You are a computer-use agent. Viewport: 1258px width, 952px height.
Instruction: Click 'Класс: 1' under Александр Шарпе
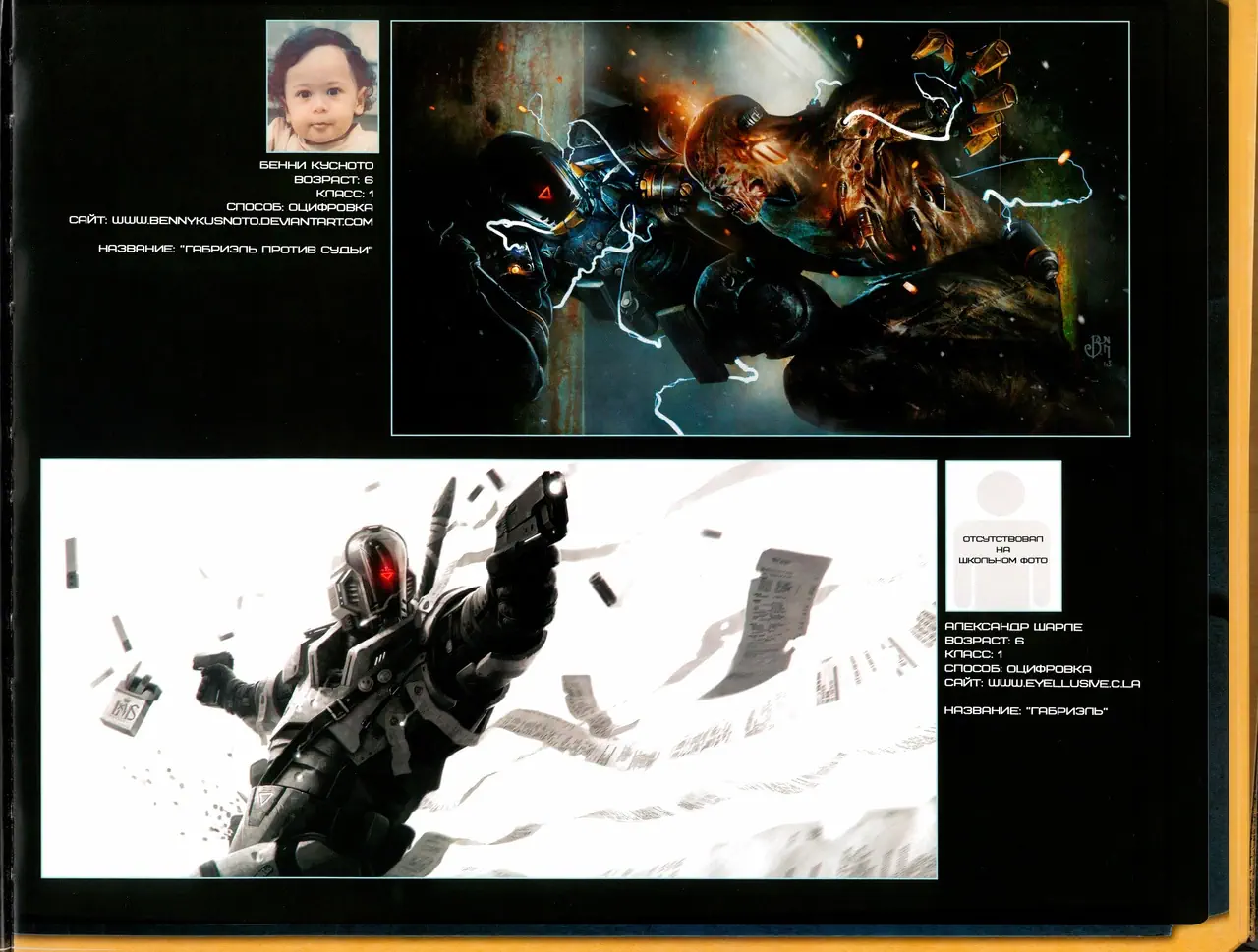tap(973, 653)
